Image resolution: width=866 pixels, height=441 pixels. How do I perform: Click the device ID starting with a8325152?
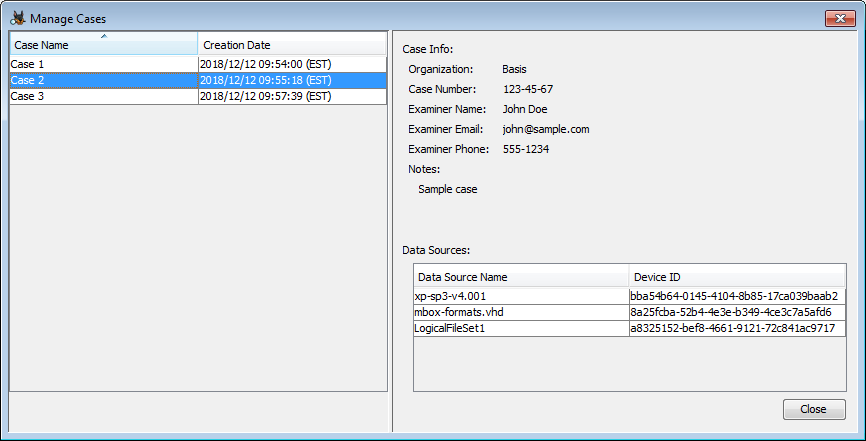pyautogui.click(x=734, y=329)
